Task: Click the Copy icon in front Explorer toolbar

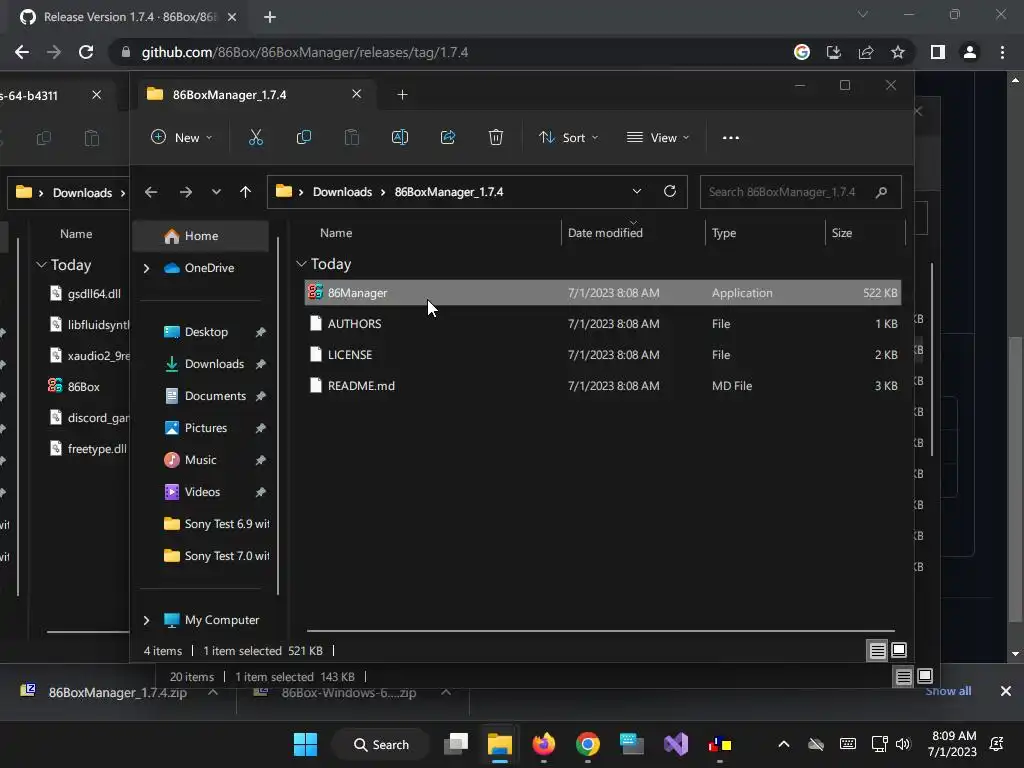Action: [304, 137]
